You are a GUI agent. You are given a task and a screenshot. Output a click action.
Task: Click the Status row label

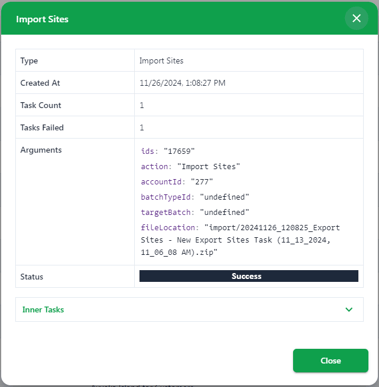pyautogui.click(x=32, y=277)
